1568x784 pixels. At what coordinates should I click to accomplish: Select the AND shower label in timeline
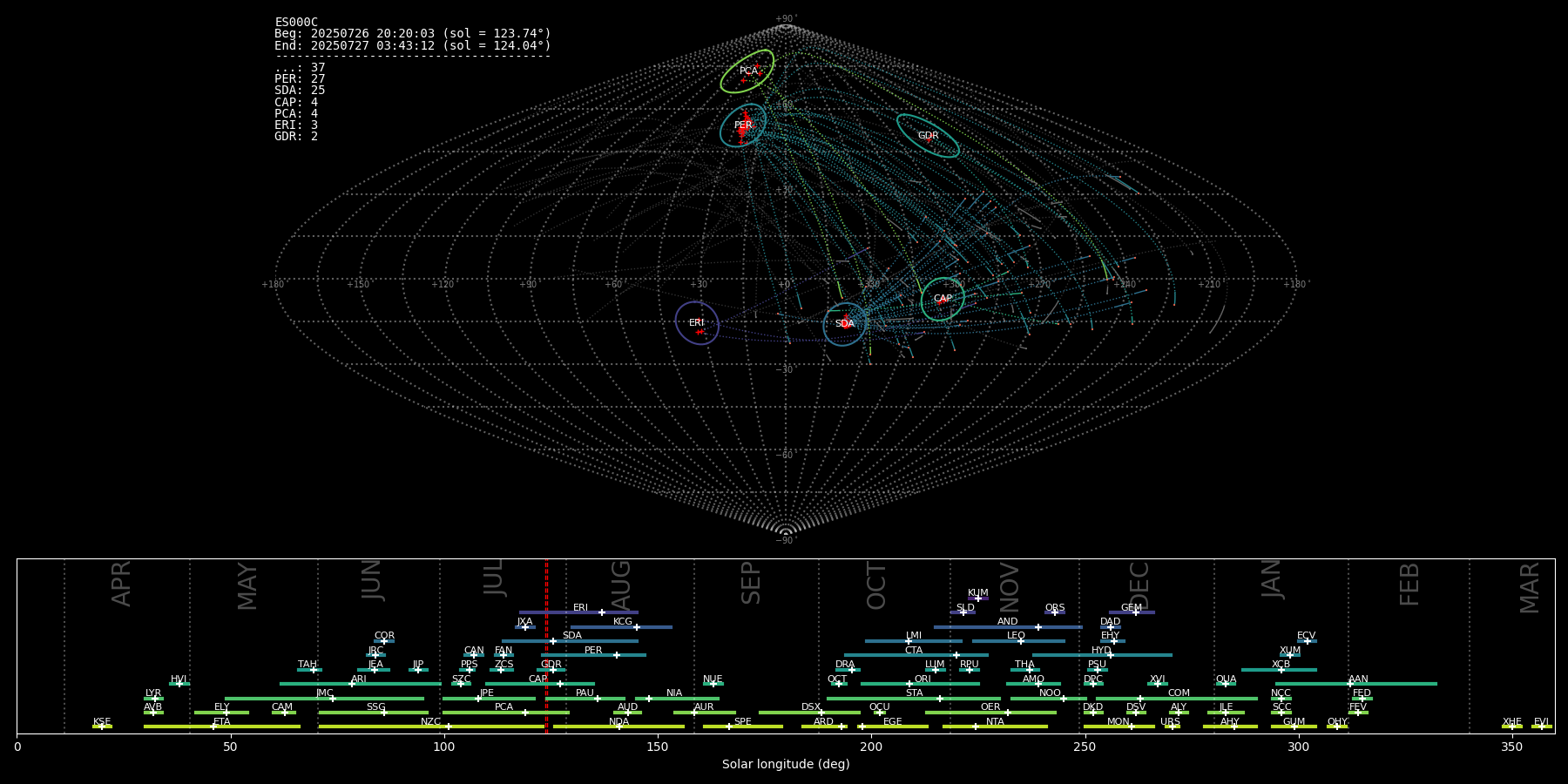[1008, 622]
